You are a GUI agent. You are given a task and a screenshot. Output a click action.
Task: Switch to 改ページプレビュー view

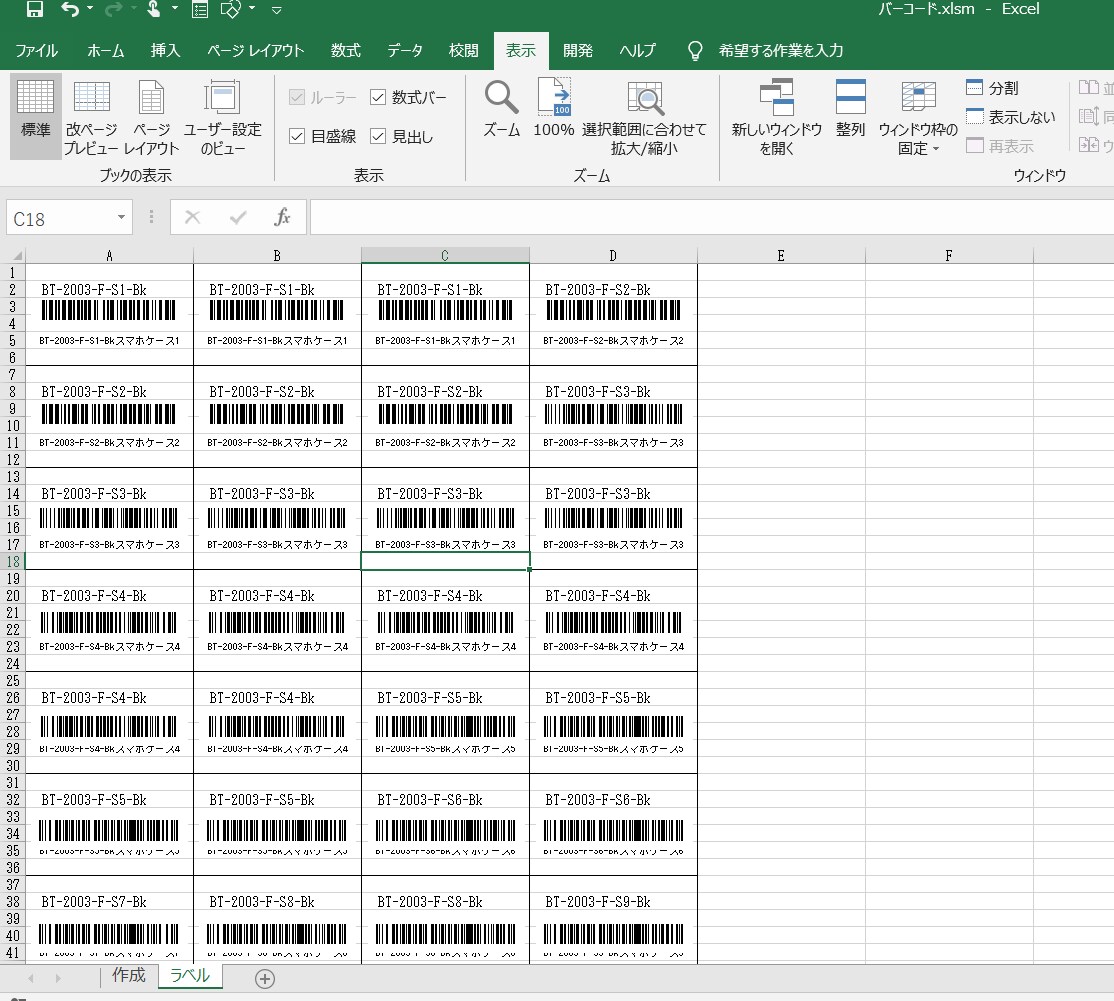click(92, 117)
